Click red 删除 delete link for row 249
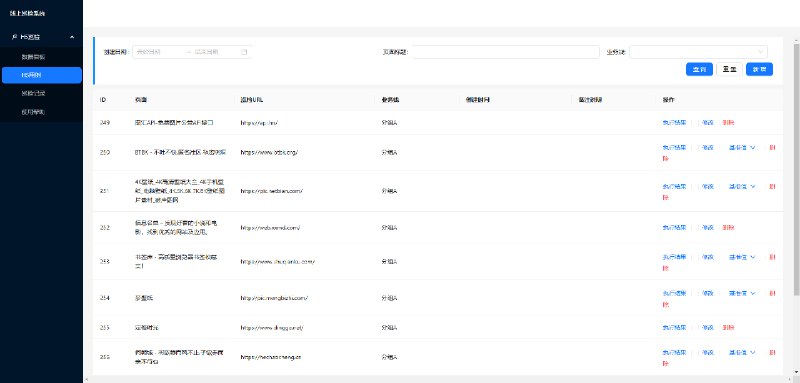The image size is (800, 383). 729,123
